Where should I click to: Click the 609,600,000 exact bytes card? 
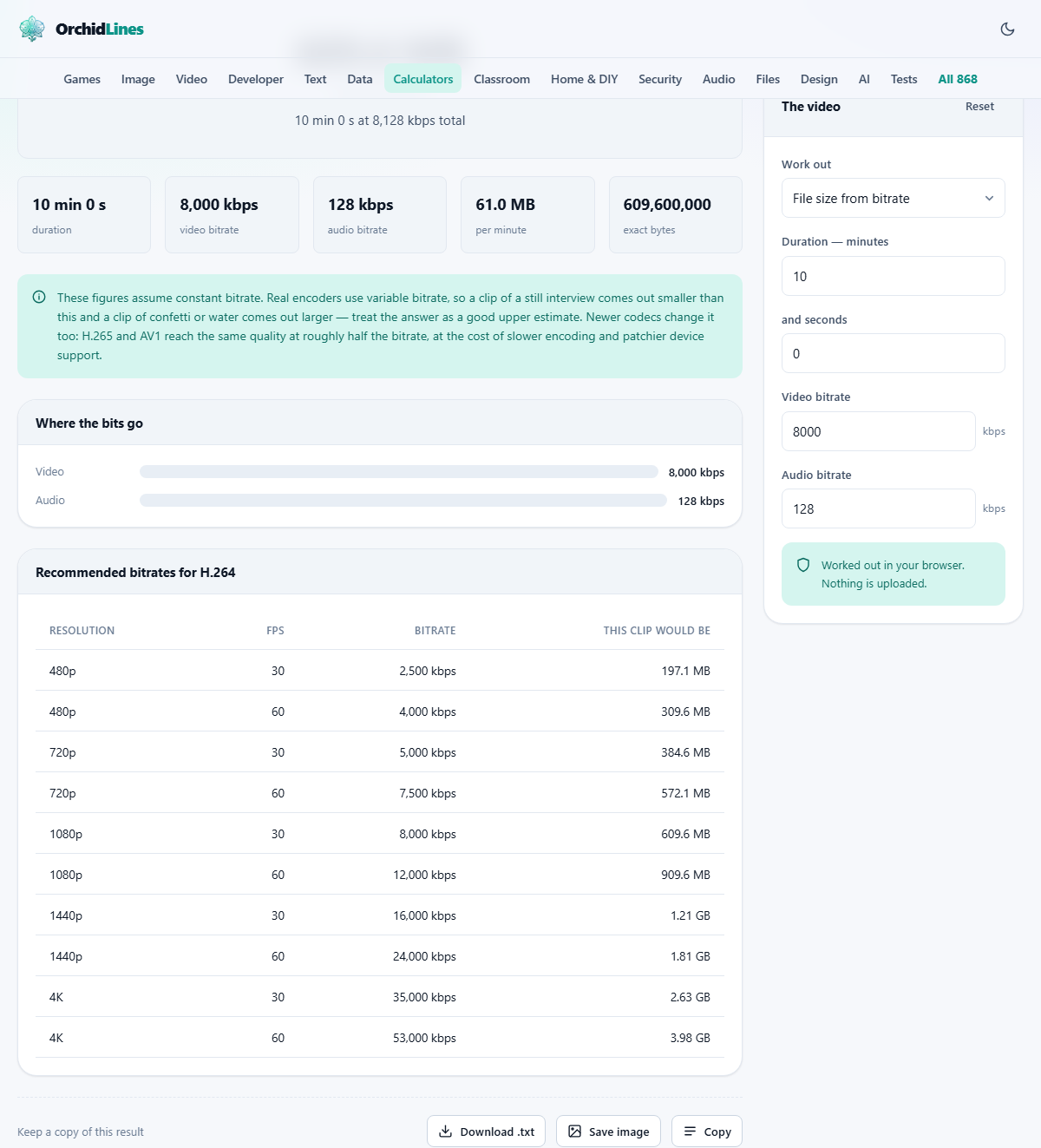pyautogui.click(x=676, y=215)
